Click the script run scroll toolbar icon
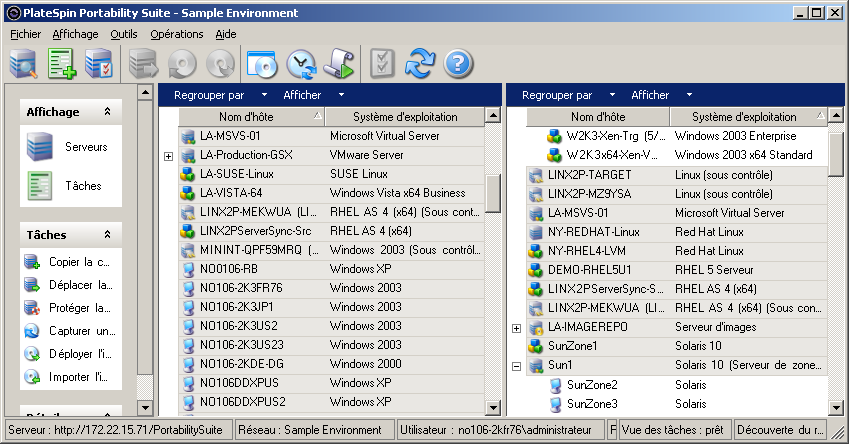Image resolution: width=849 pixels, height=444 pixels. [x=338, y=64]
